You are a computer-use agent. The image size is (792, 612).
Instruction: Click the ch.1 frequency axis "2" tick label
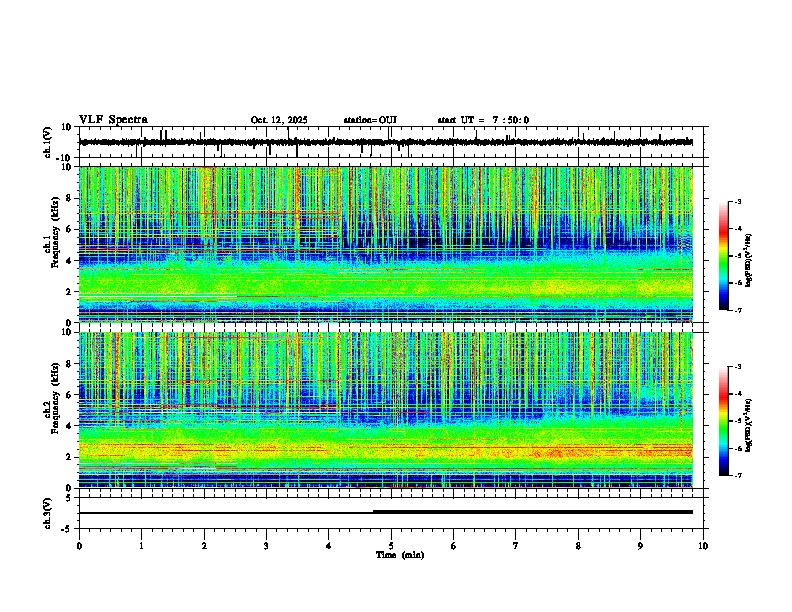tap(70, 292)
